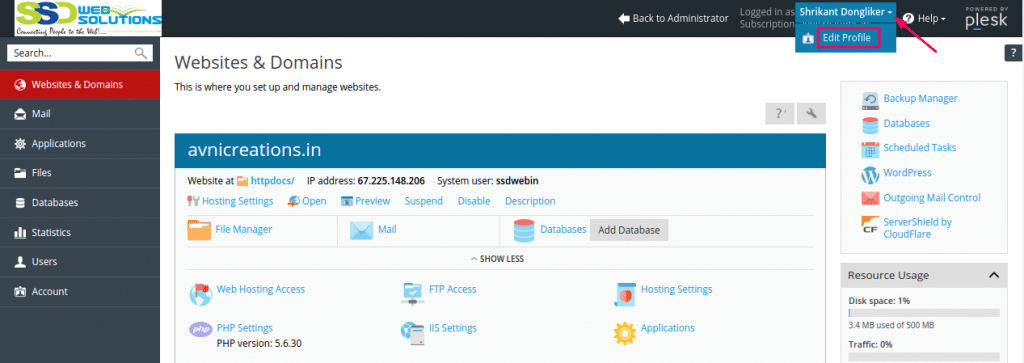Click the PHP Settings icon
This screenshot has width=1024, height=363.
click(200, 330)
